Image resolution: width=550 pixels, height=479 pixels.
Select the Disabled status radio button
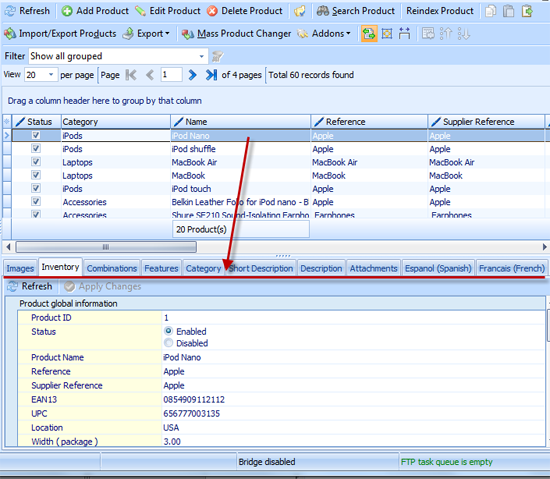pos(168,343)
